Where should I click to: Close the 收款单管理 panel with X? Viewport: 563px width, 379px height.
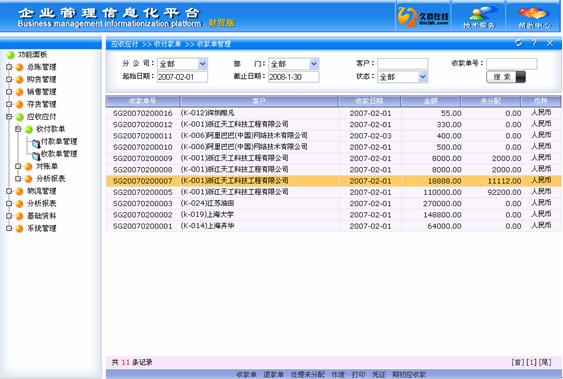click(x=549, y=43)
